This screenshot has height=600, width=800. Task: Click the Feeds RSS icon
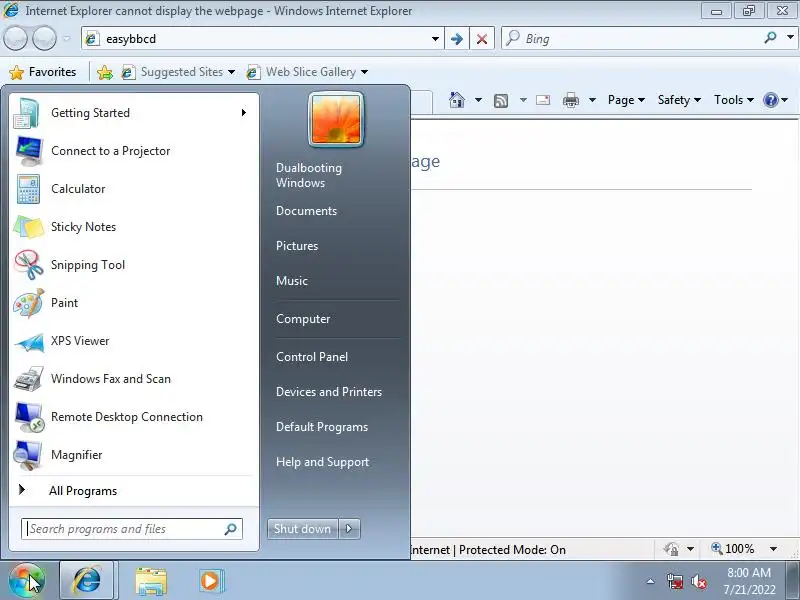tap(501, 101)
